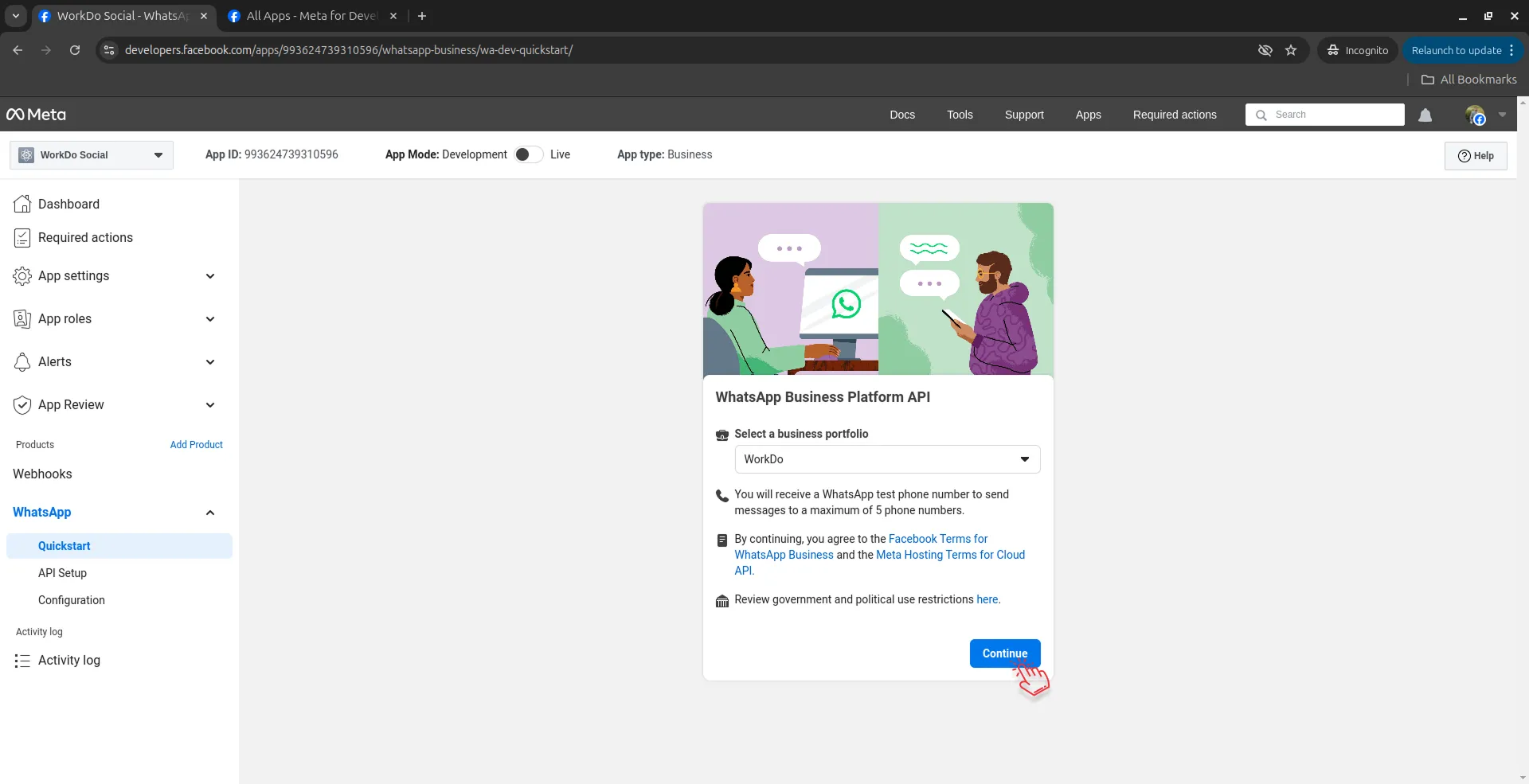Open site information icon in address bar
Viewport: 1529px width, 784px height.
coord(109,50)
